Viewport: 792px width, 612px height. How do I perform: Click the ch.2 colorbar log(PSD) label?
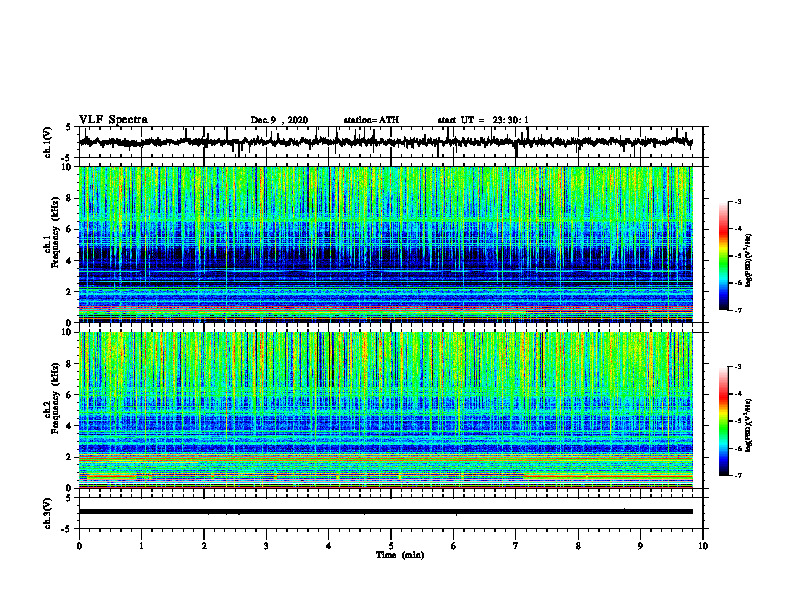[750, 425]
